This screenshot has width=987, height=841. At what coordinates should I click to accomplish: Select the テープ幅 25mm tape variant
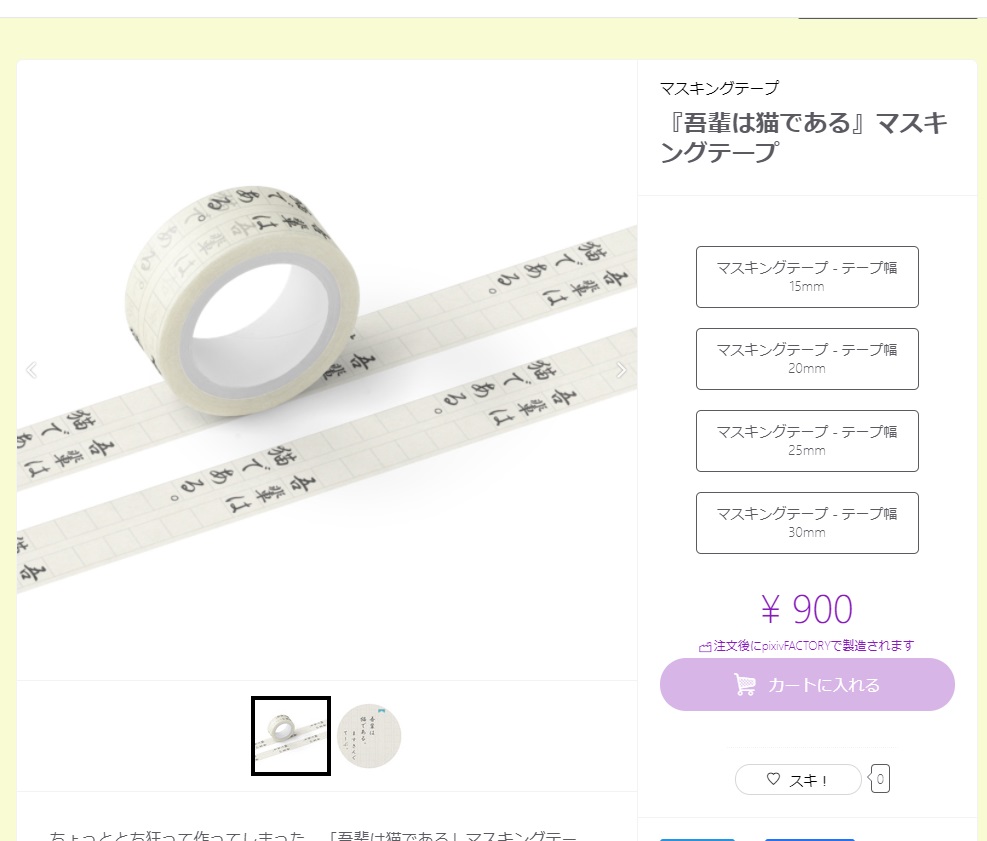pyautogui.click(x=807, y=441)
